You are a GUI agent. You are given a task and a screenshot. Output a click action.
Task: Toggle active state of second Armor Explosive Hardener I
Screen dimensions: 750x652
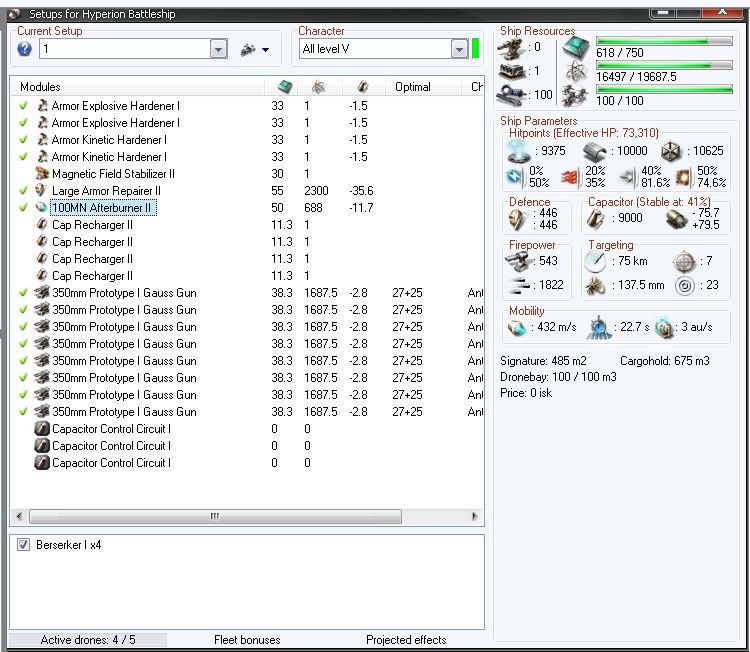point(23,122)
